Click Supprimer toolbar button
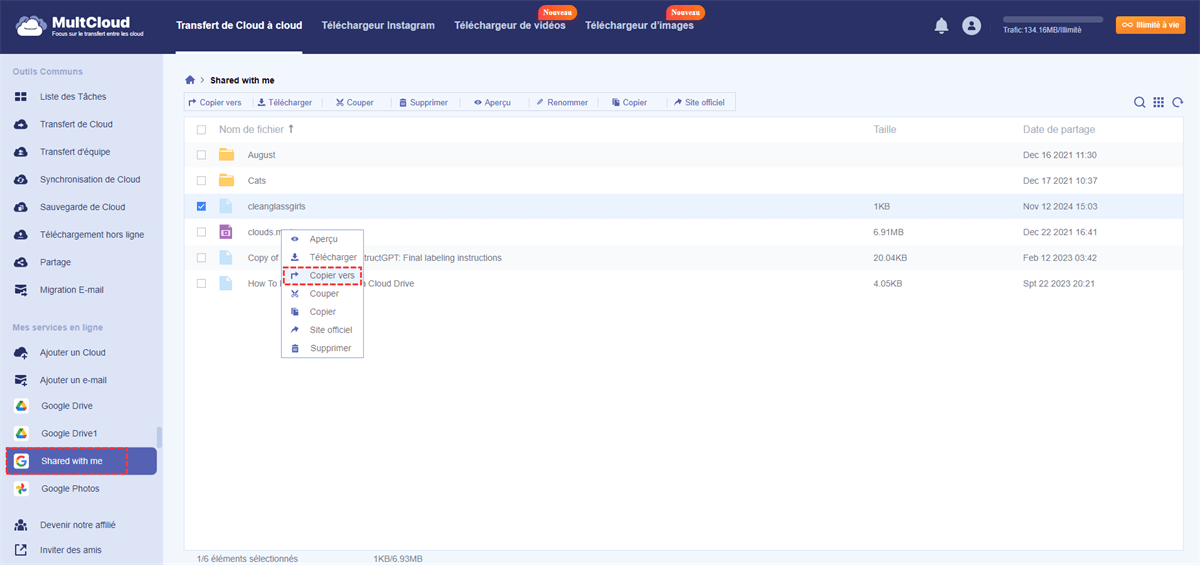This screenshot has width=1200, height=565. (x=423, y=102)
